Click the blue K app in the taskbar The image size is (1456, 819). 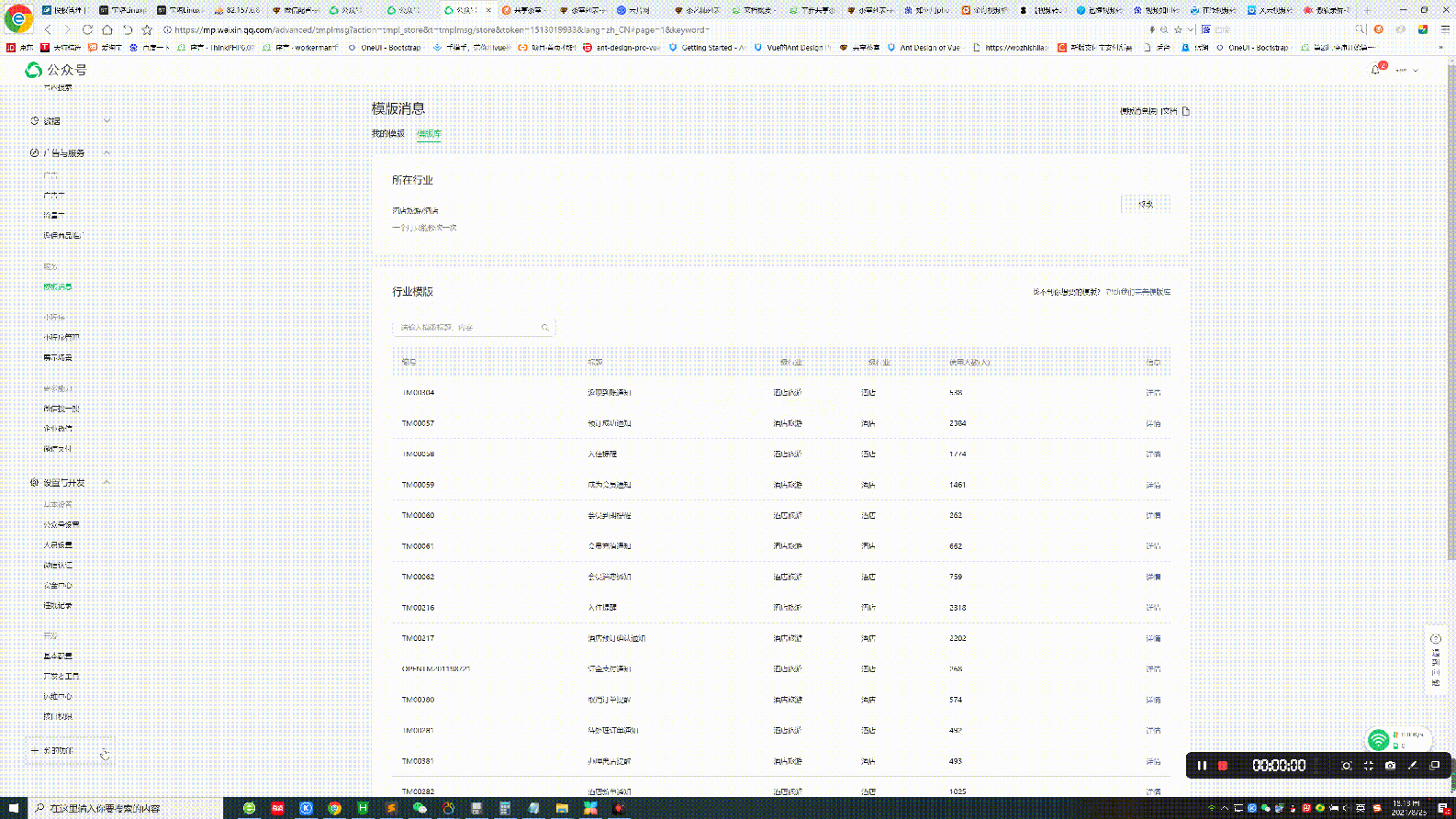click(x=306, y=808)
